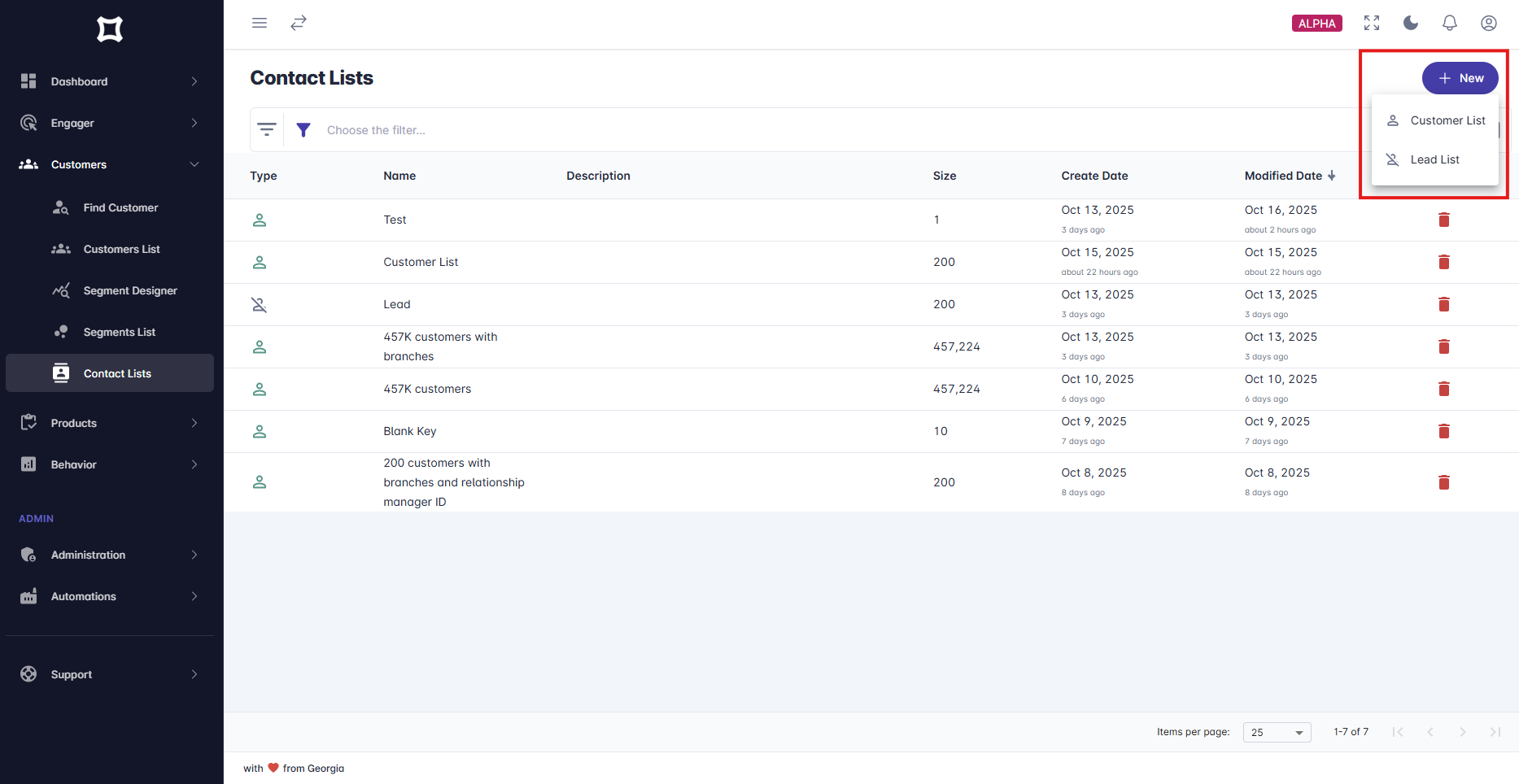Open the filter funnel icon
Screen dimensions: 1519x784
click(303, 129)
